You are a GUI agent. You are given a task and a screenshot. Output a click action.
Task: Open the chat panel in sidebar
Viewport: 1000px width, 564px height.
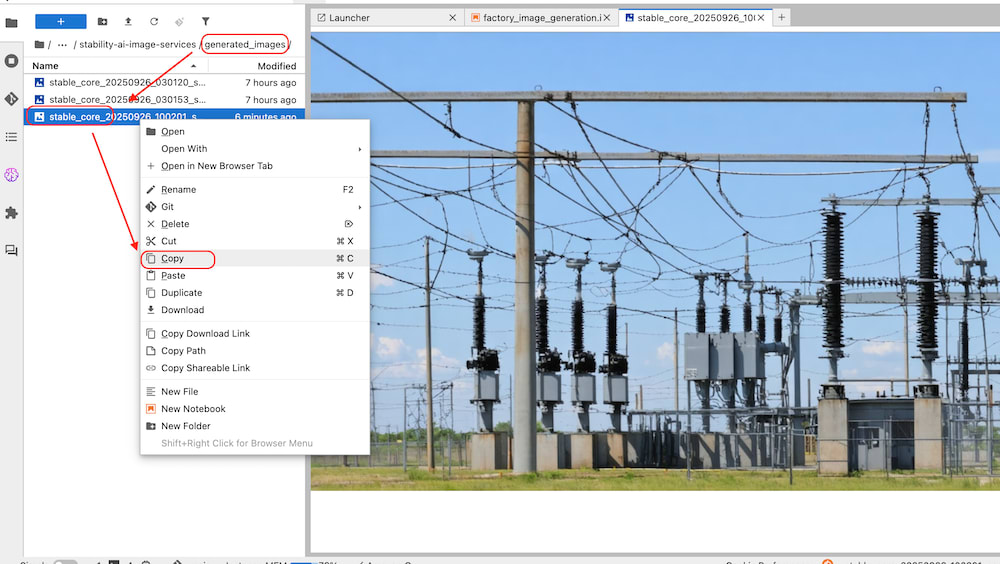coord(11,250)
